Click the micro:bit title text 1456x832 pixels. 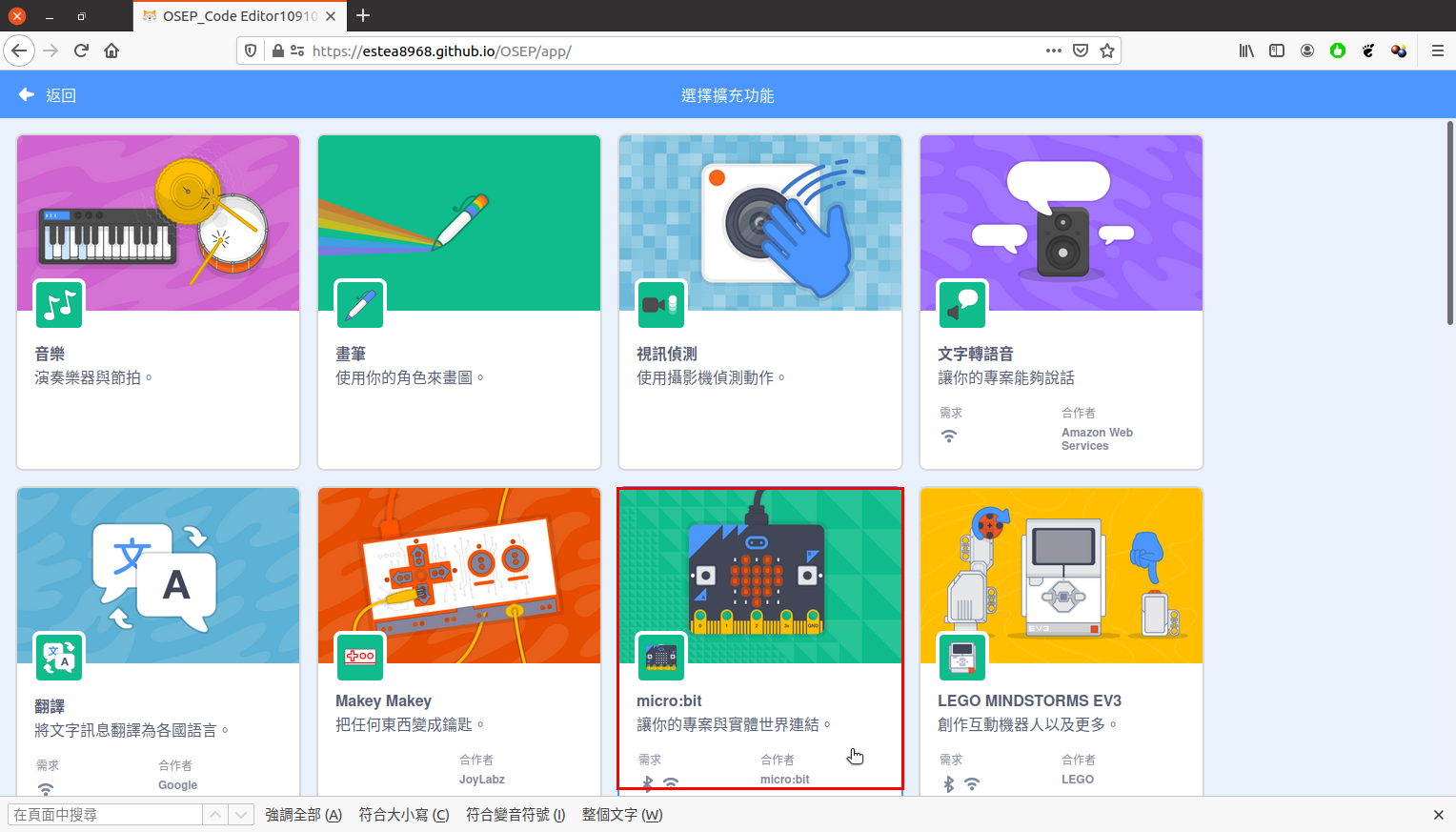point(669,700)
